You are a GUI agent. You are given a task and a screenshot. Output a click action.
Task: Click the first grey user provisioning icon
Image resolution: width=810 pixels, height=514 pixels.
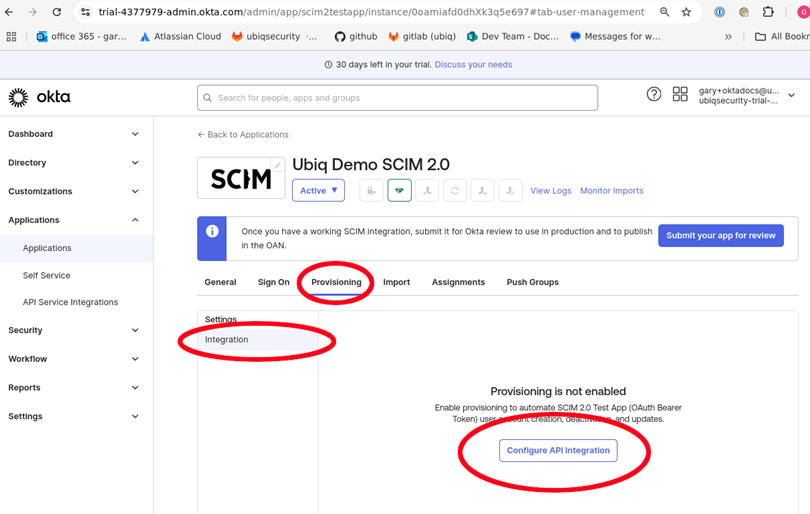(427, 191)
